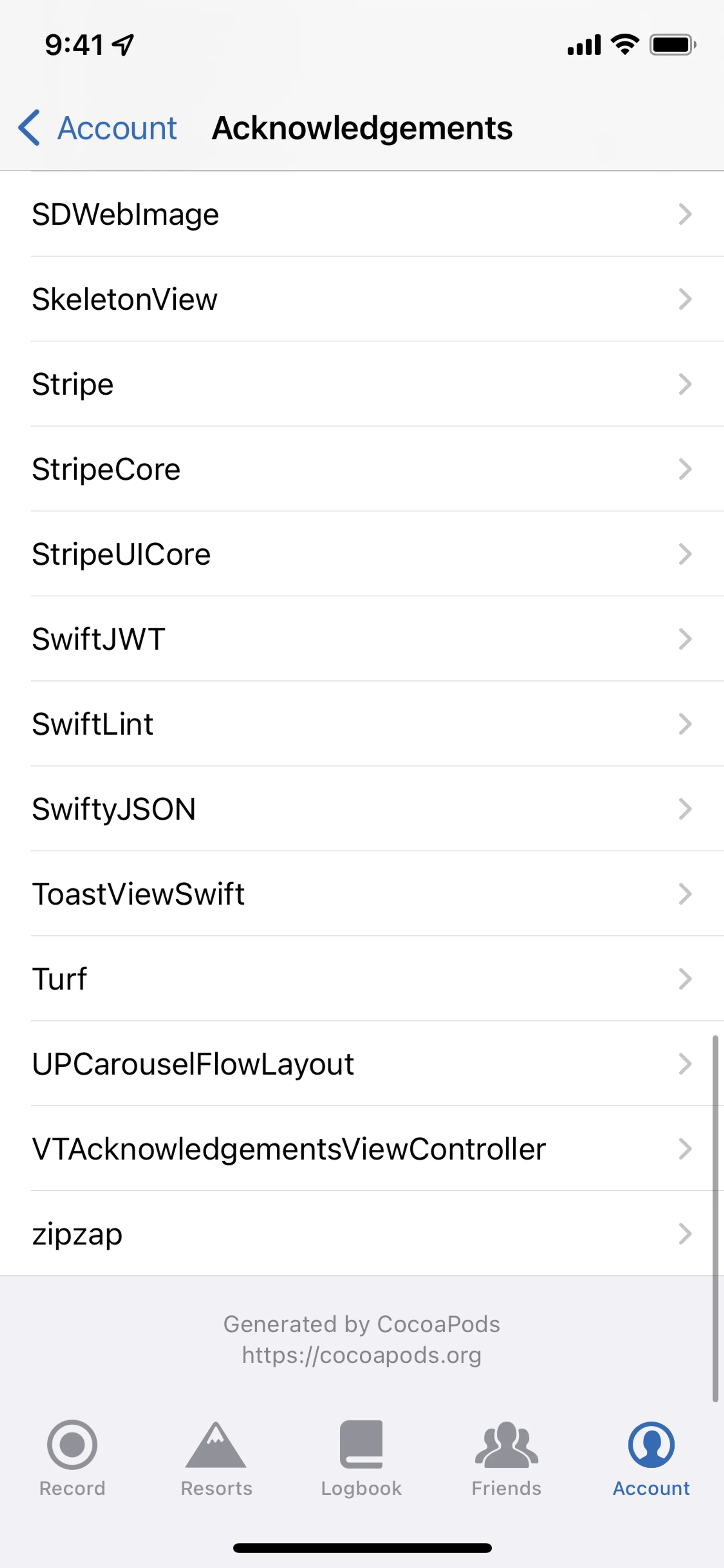
Task: Tap the Record tab icon
Action: 72,1444
